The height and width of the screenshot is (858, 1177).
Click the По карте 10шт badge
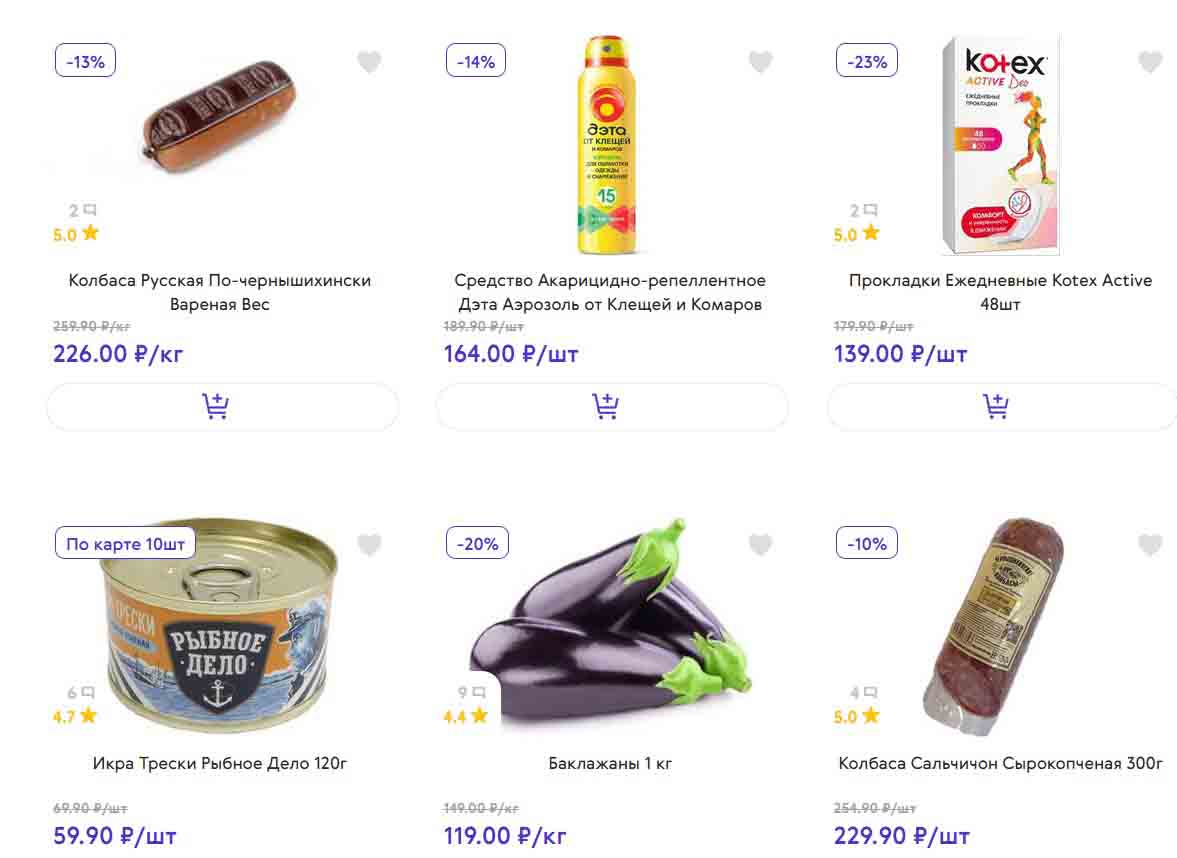(x=125, y=545)
